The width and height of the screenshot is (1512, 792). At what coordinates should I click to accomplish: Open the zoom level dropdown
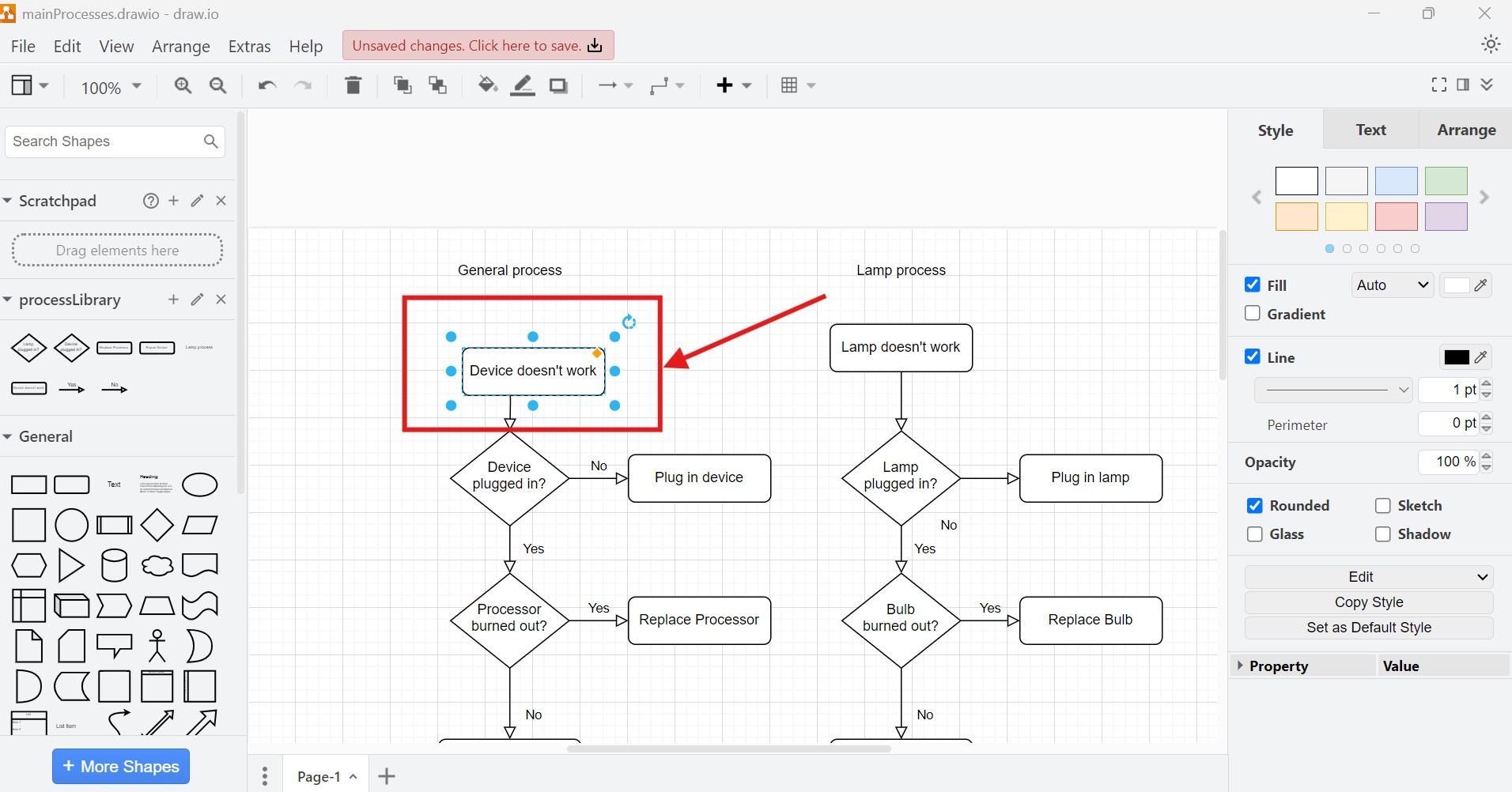pos(136,87)
